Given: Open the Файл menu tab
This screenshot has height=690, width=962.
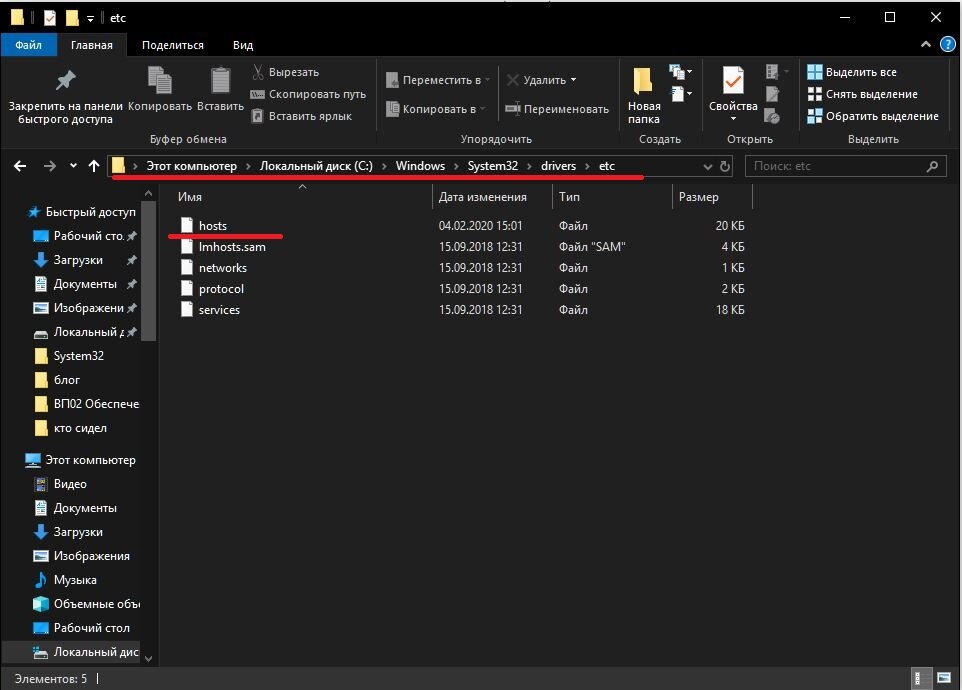Looking at the screenshot, I should (x=28, y=45).
